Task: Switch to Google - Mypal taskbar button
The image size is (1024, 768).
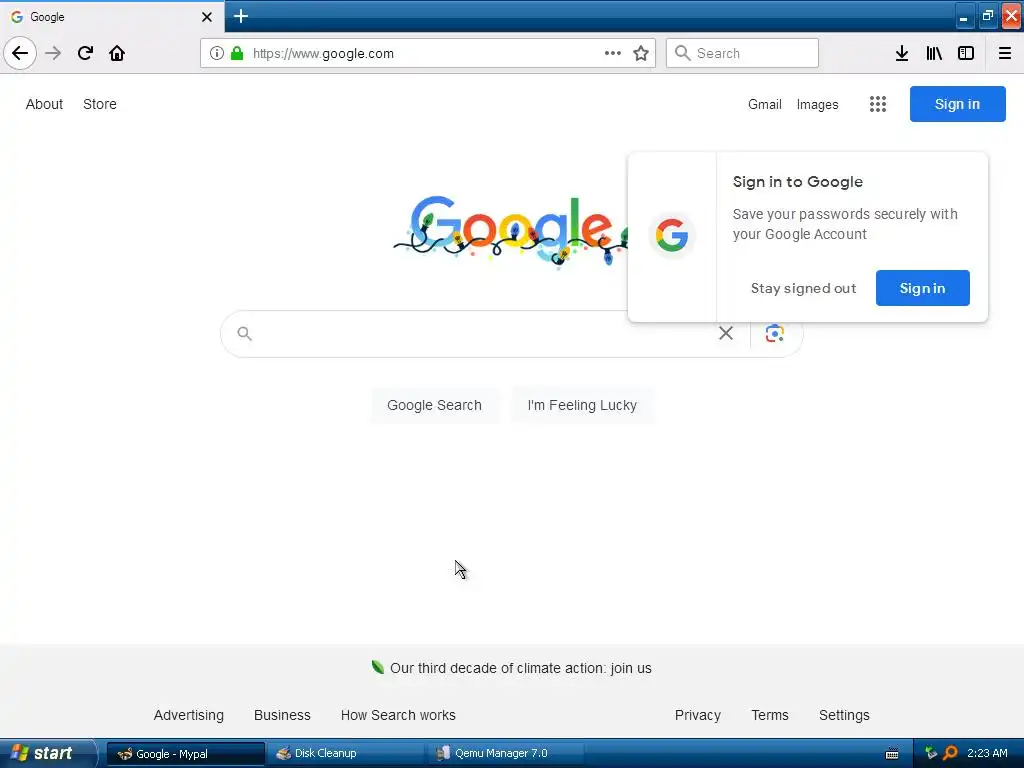Action: [185, 754]
